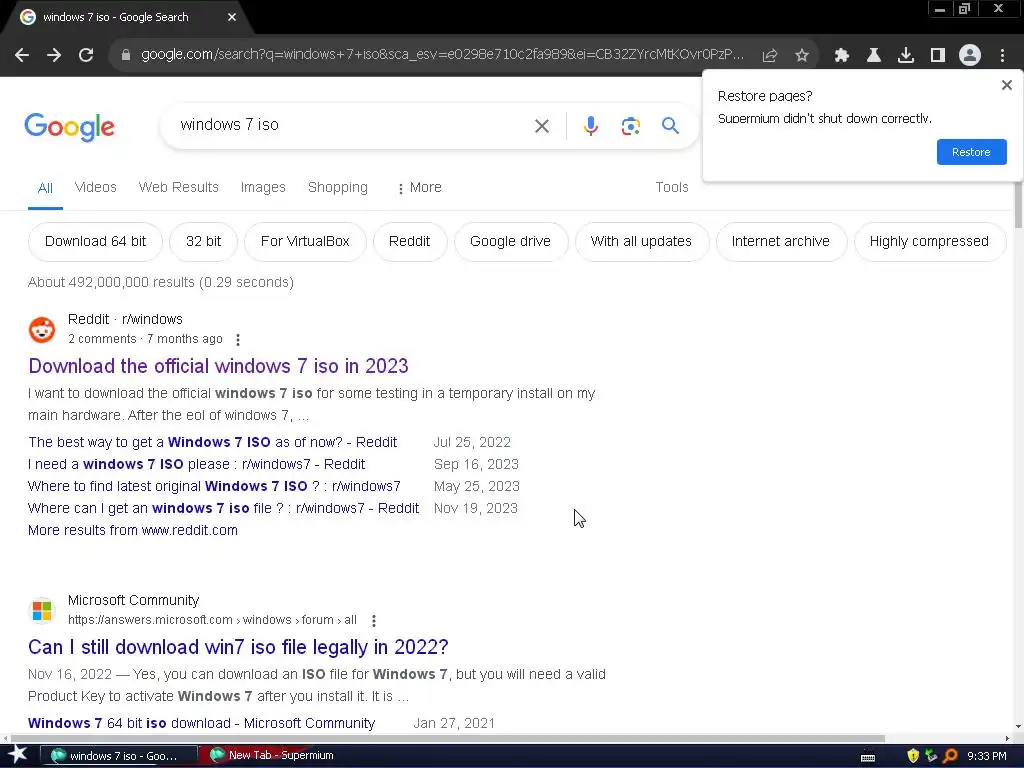Dismiss the Restore pages popup
This screenshot has width=1024, height=768.
click(x=1007, y=85)
